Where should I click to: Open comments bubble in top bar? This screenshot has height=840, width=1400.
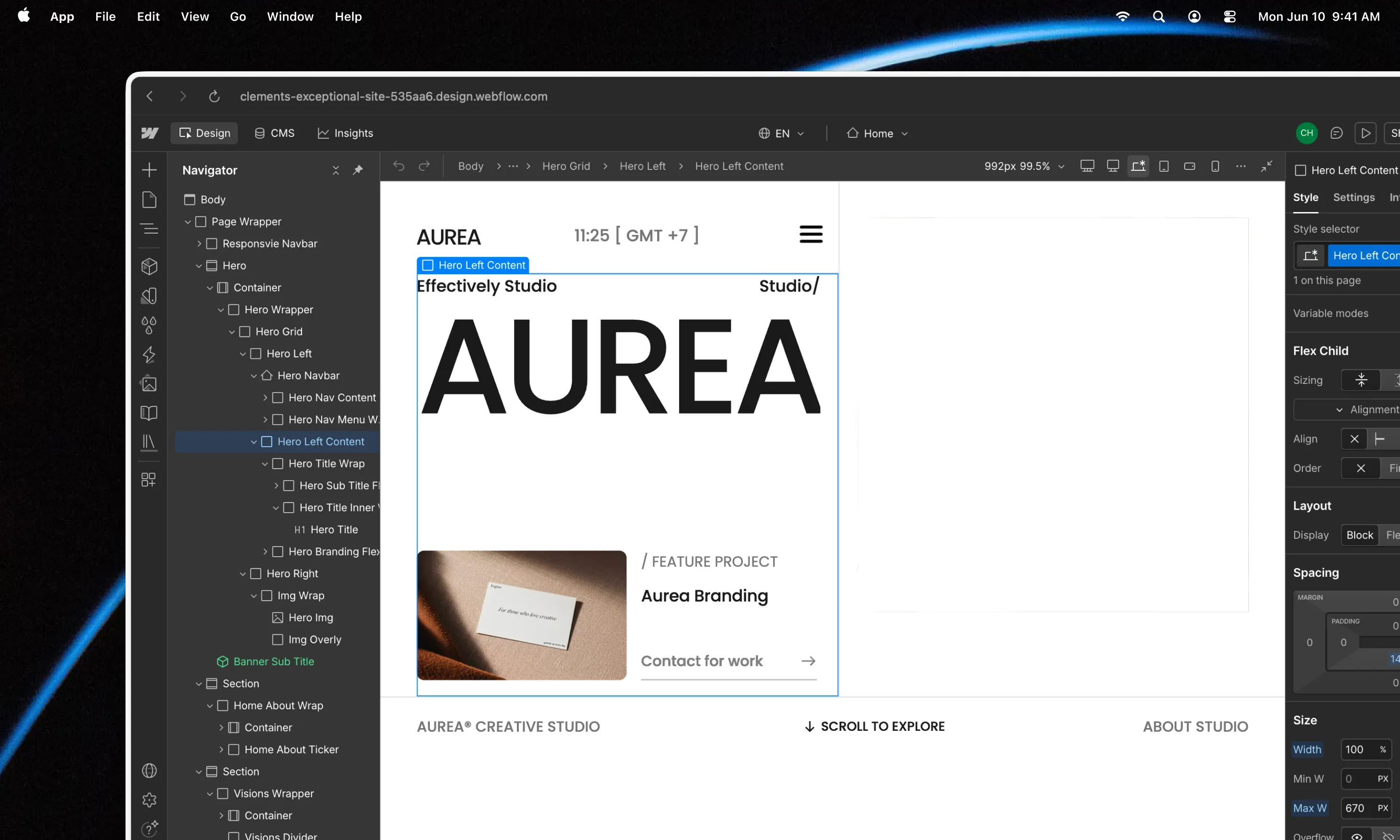pyautogui.click(x=1336, y=133)
